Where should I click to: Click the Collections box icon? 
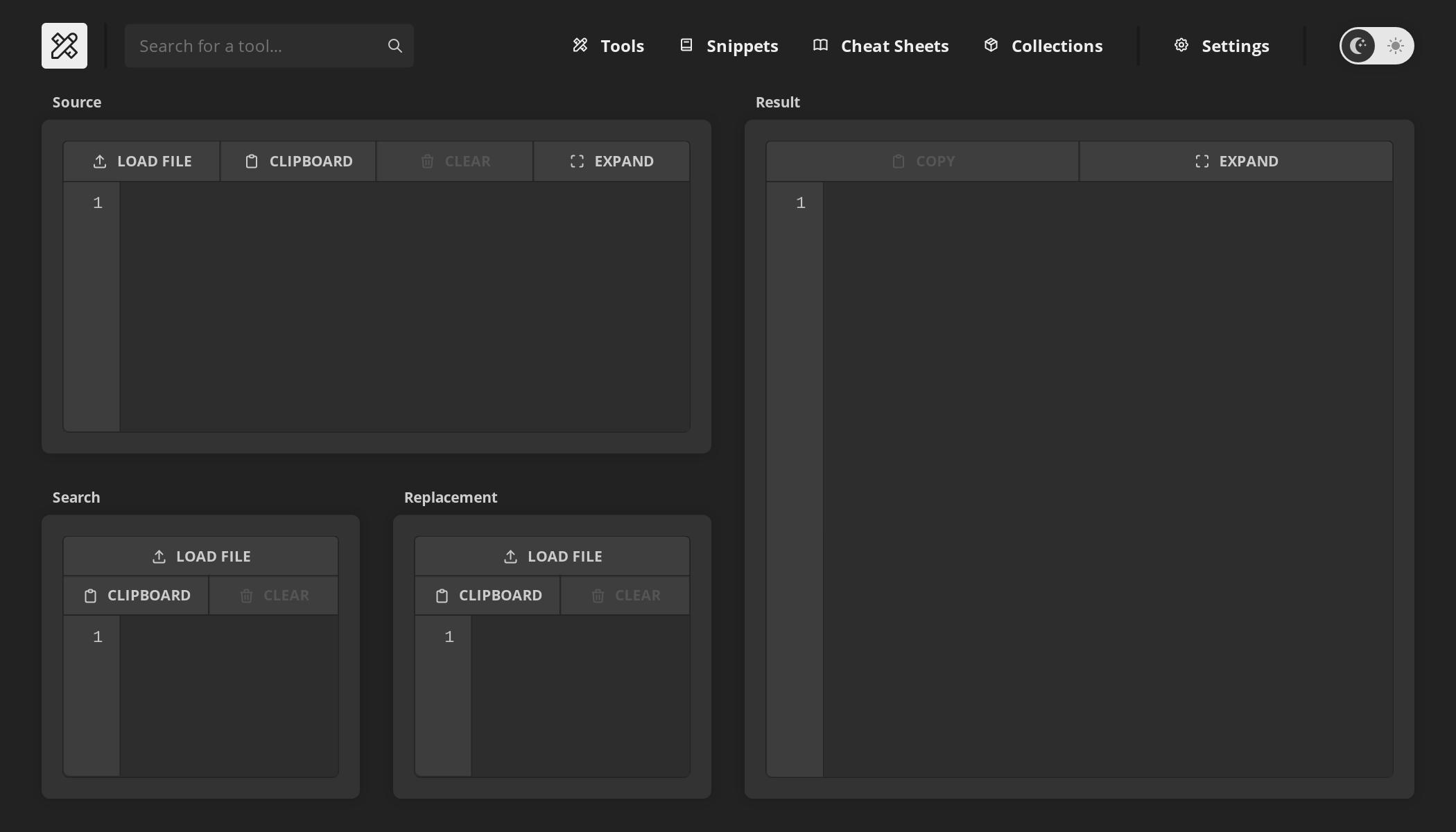(991, 45)
